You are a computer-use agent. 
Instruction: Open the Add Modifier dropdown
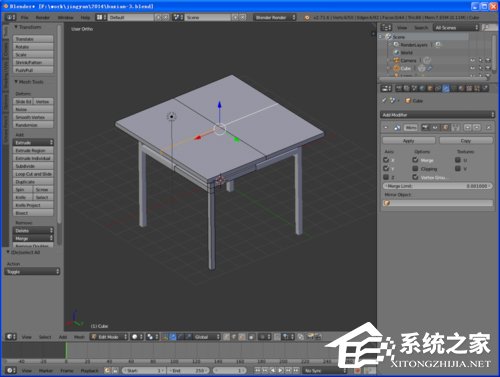tap(437, 115)
